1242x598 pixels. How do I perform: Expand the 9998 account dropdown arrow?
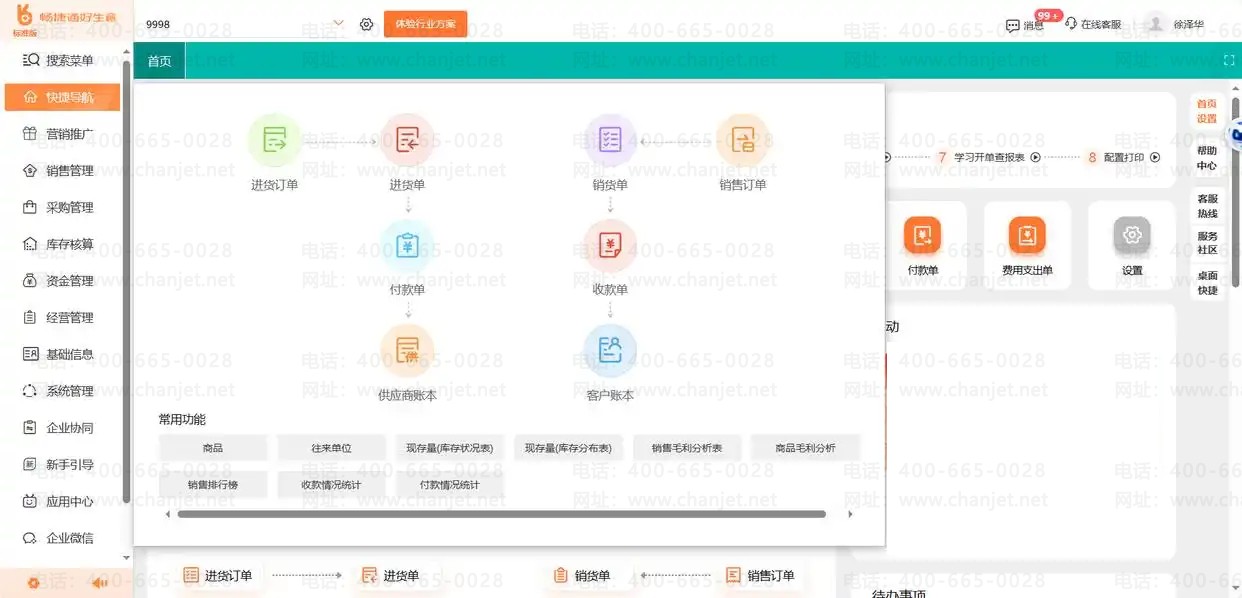point(338,23)
